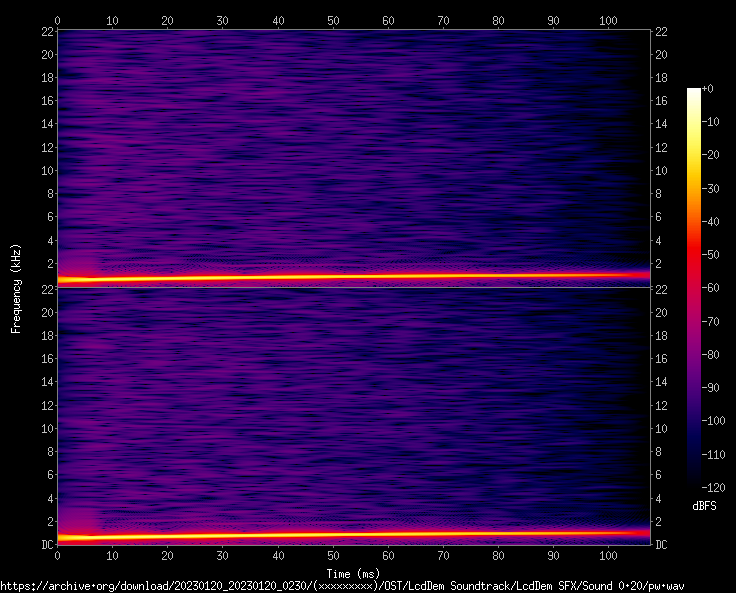This screenshot has width=736, height=593.
Task: Click the "22" kHz label at the top-left corner
Action: tap(46, 32)
